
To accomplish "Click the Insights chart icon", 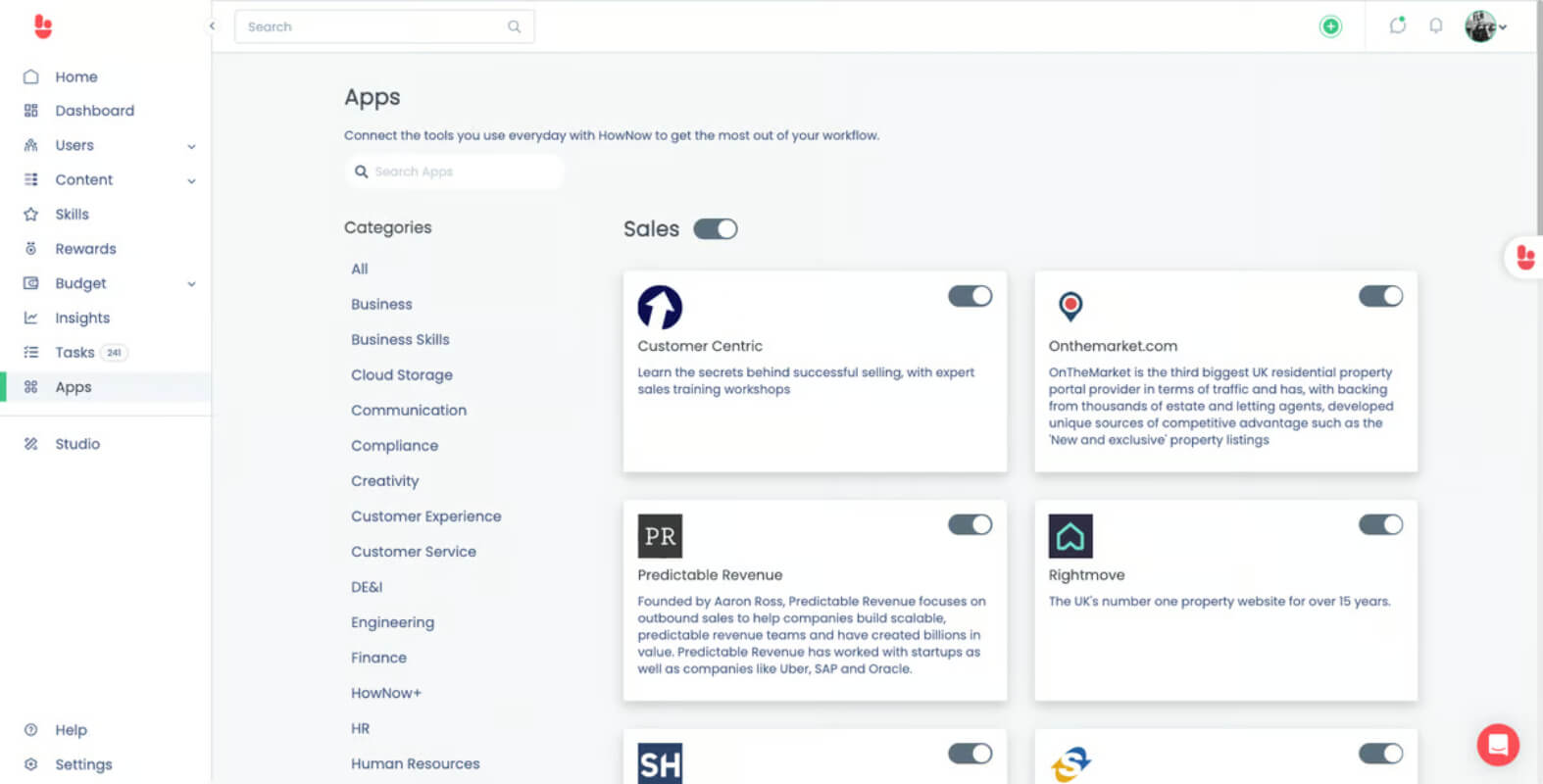I will point(31,318).
